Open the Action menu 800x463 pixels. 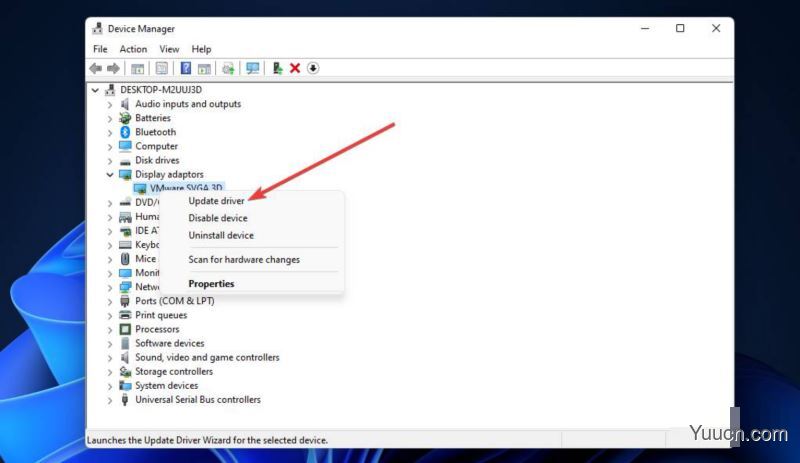pos(133,49)
